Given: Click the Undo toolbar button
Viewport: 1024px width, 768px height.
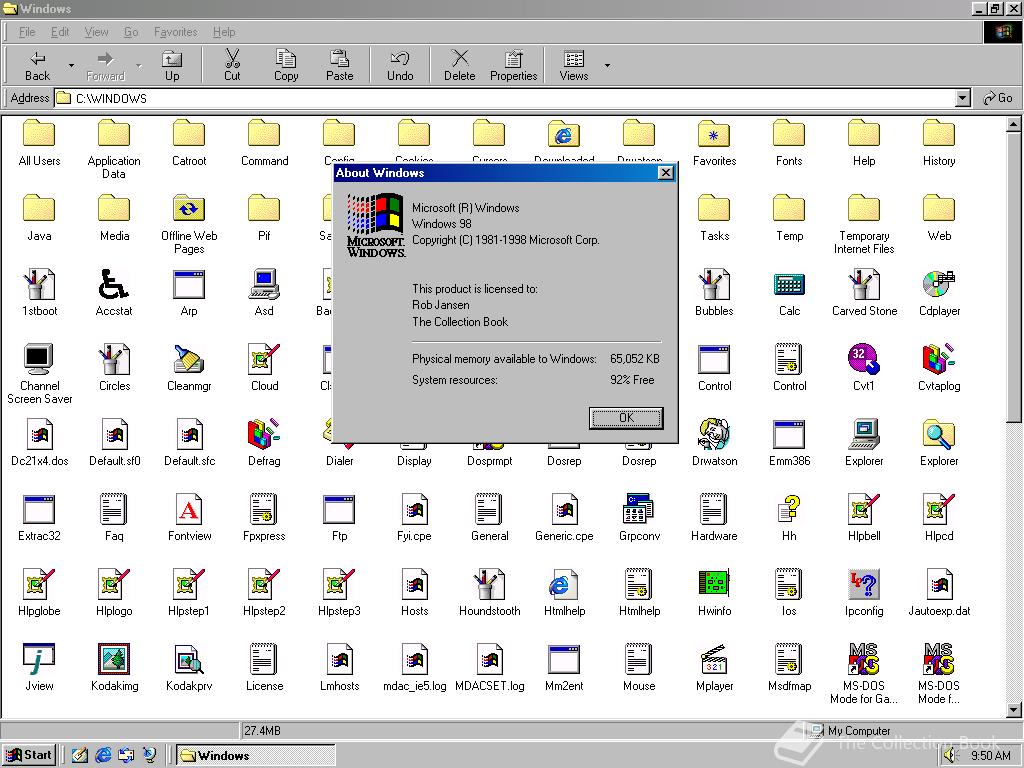Looking at the screenshot, I should 400,65.
